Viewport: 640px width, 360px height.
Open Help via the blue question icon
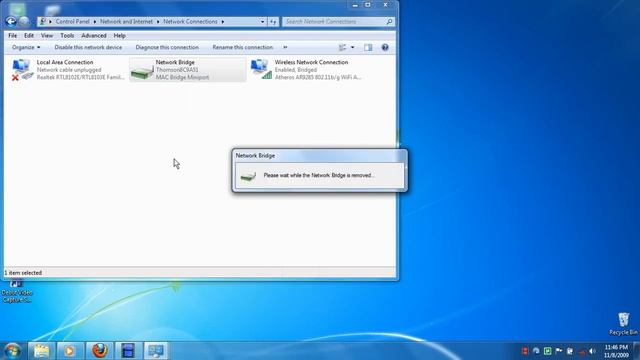(x=385, y=48)
